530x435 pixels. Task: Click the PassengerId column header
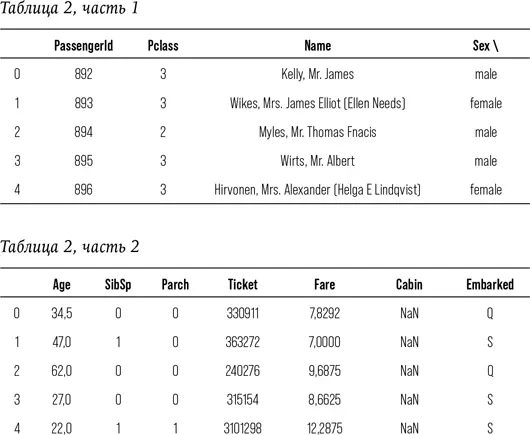coord(83,45)
